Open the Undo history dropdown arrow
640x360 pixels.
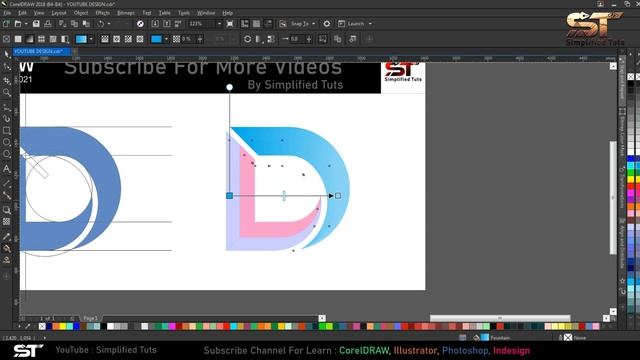pos(109,24)
